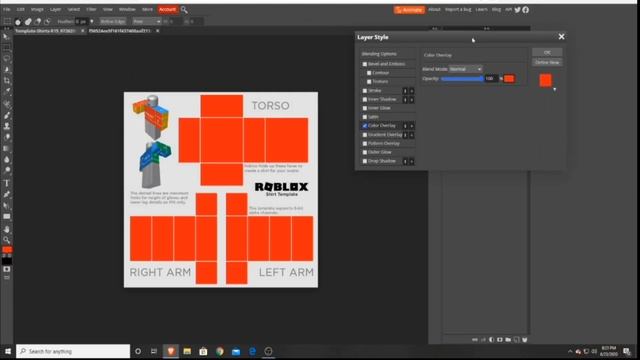
Task: Select the Eyedropper tool
Action: tap(7, 91)
